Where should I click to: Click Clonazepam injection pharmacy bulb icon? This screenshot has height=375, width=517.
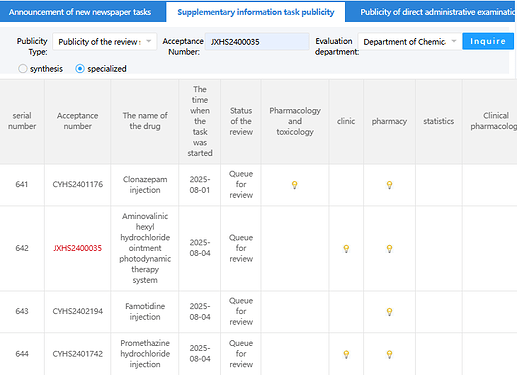pyautogui.click(x=389, y=185)
